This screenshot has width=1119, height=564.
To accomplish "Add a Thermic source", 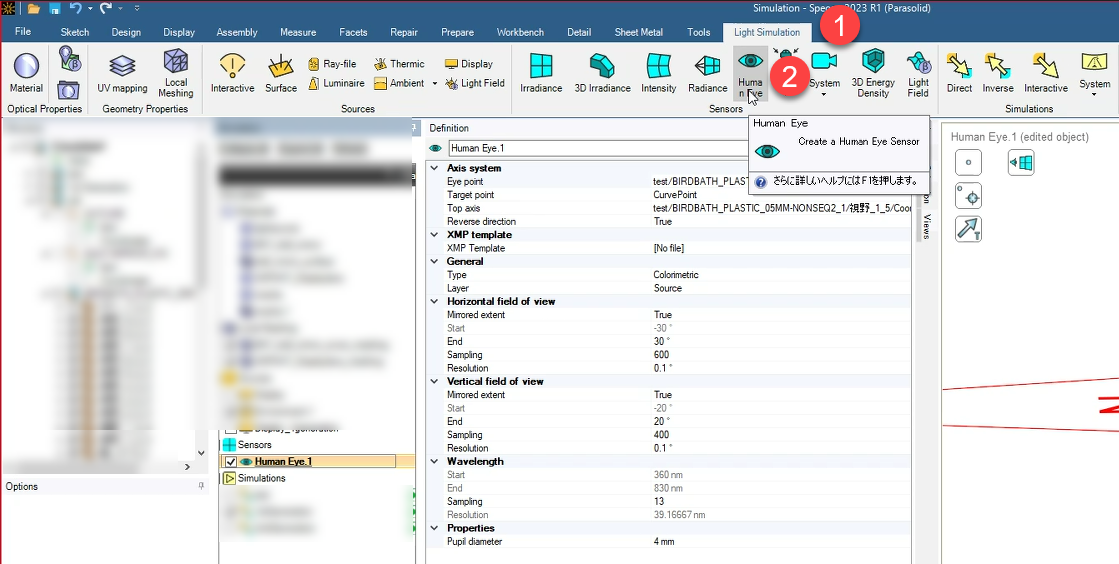I will (x=399, y=64).
